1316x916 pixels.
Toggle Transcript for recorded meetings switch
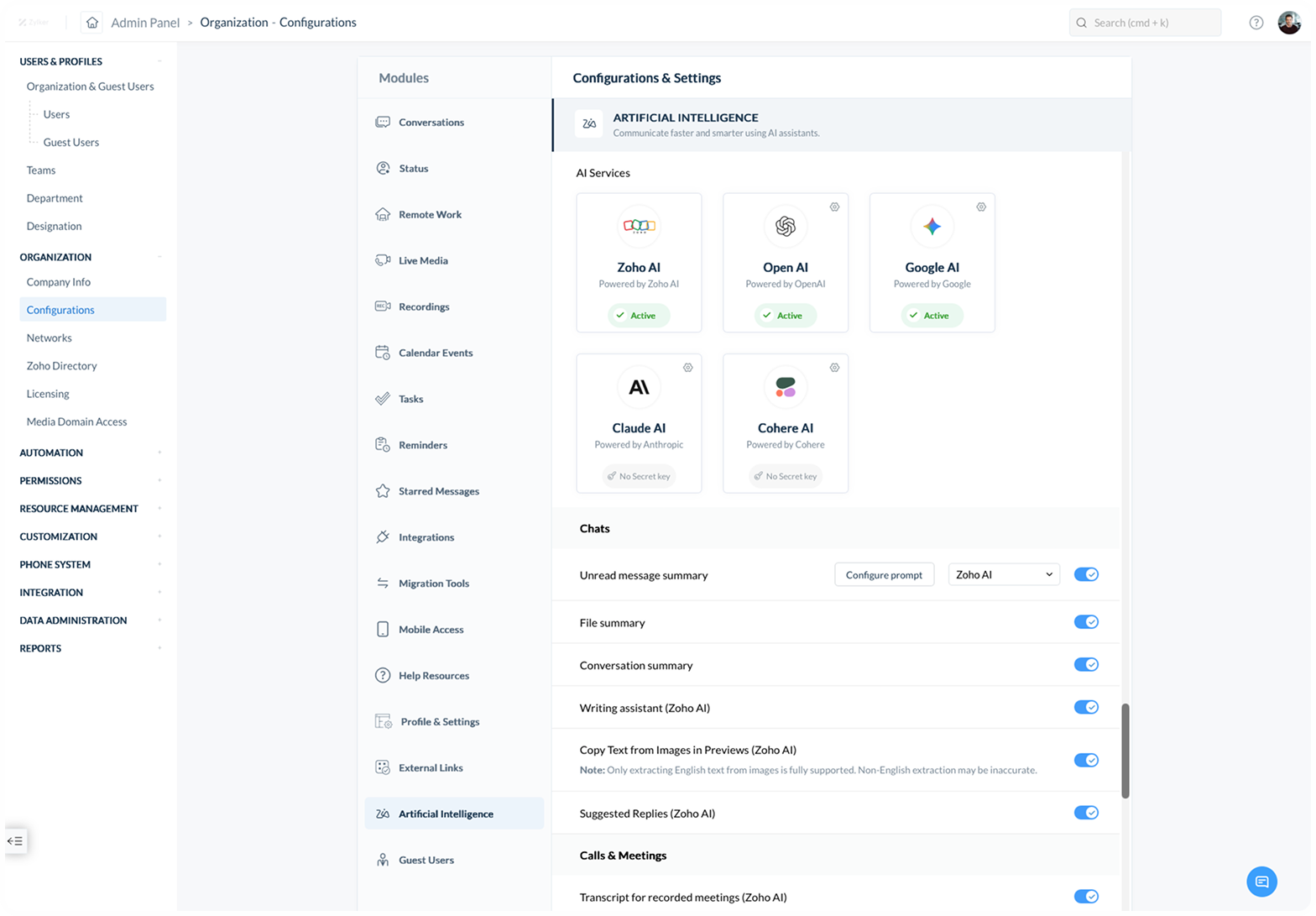pos(1086,897)
